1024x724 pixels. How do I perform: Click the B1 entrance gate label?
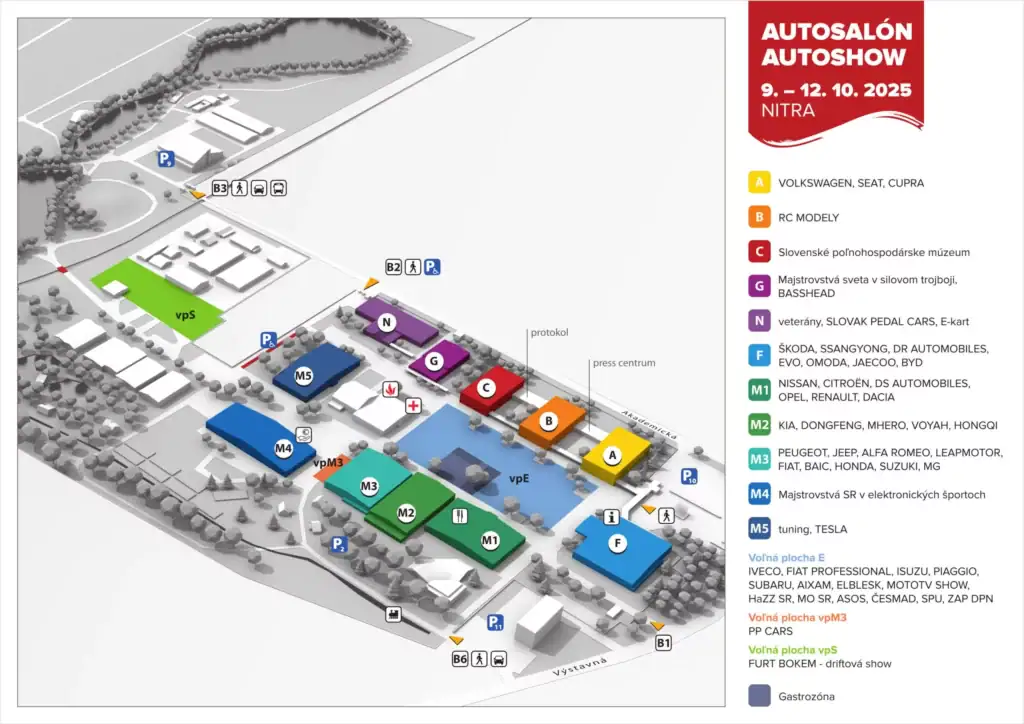click(663, 643)
